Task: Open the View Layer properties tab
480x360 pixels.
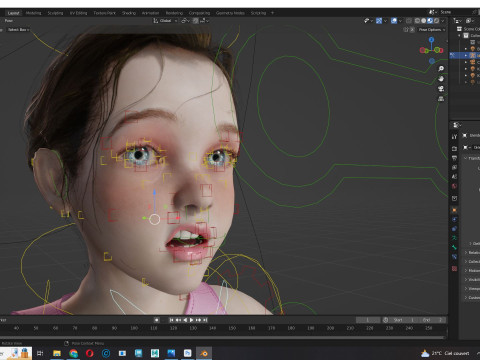Action: (x=454, y=167)
